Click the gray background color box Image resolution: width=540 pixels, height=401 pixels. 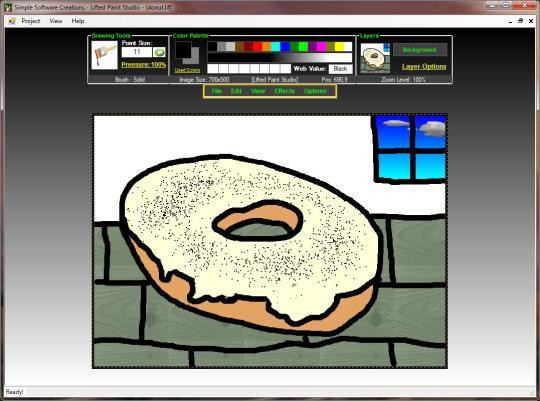click(x=195, y=59)
